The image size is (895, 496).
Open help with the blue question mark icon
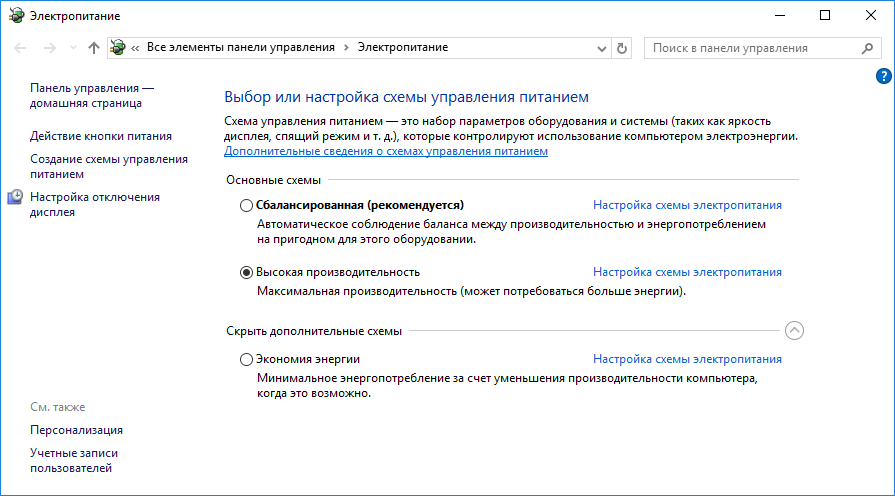(883, 76)
